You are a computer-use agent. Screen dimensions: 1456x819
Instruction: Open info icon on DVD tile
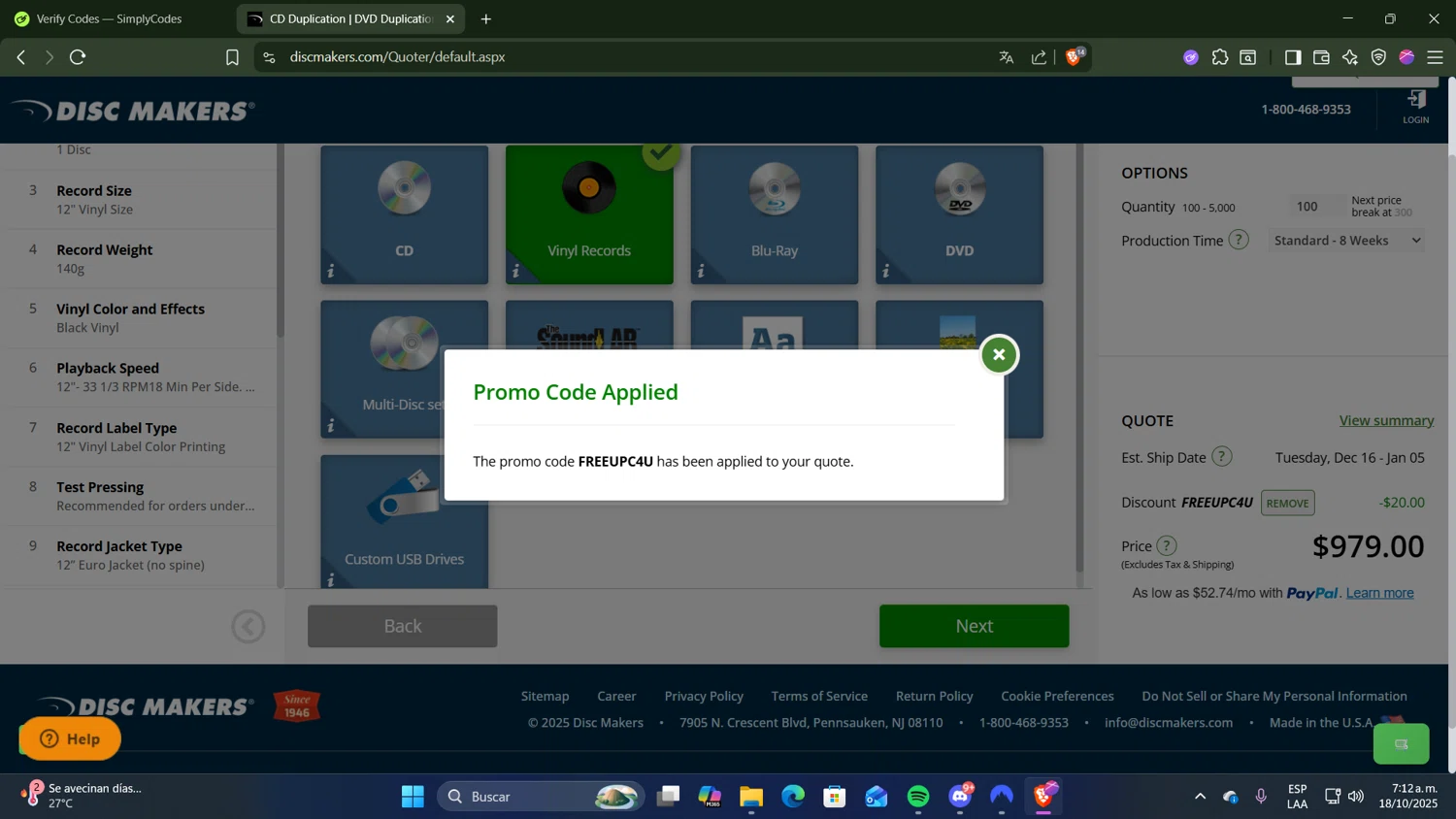click(x=886, y=272)
